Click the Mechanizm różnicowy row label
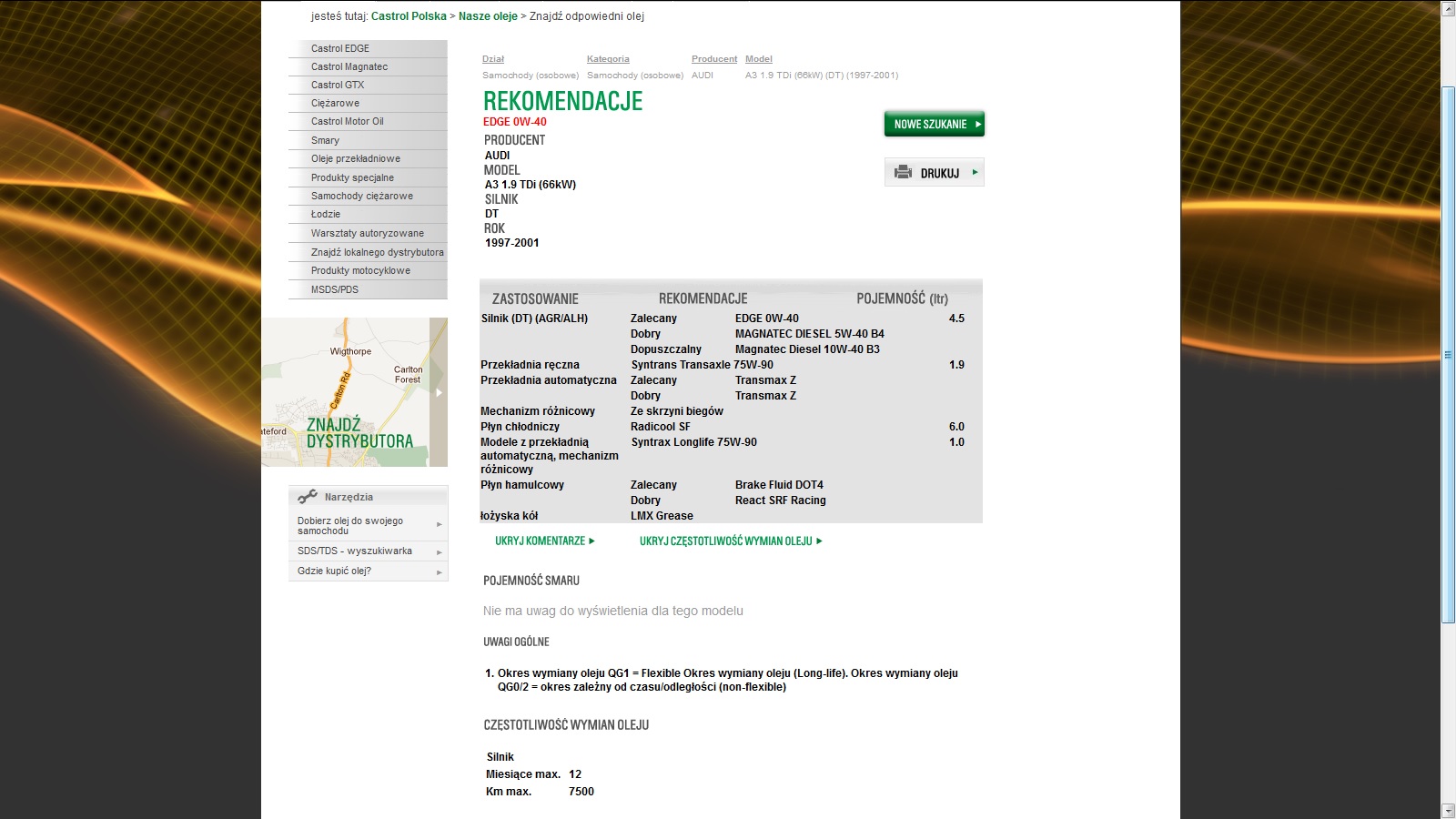Image resolution: width=1456 pixels, height=819 pixels. (538, 411)
